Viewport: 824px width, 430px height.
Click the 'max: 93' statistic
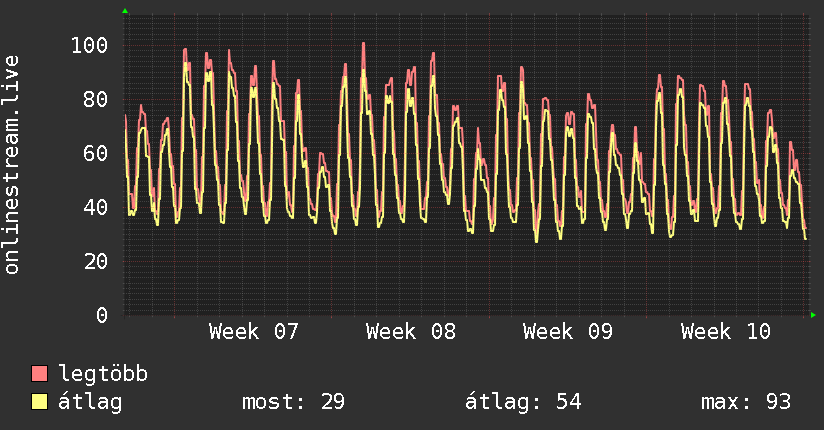tap(746, 402)
